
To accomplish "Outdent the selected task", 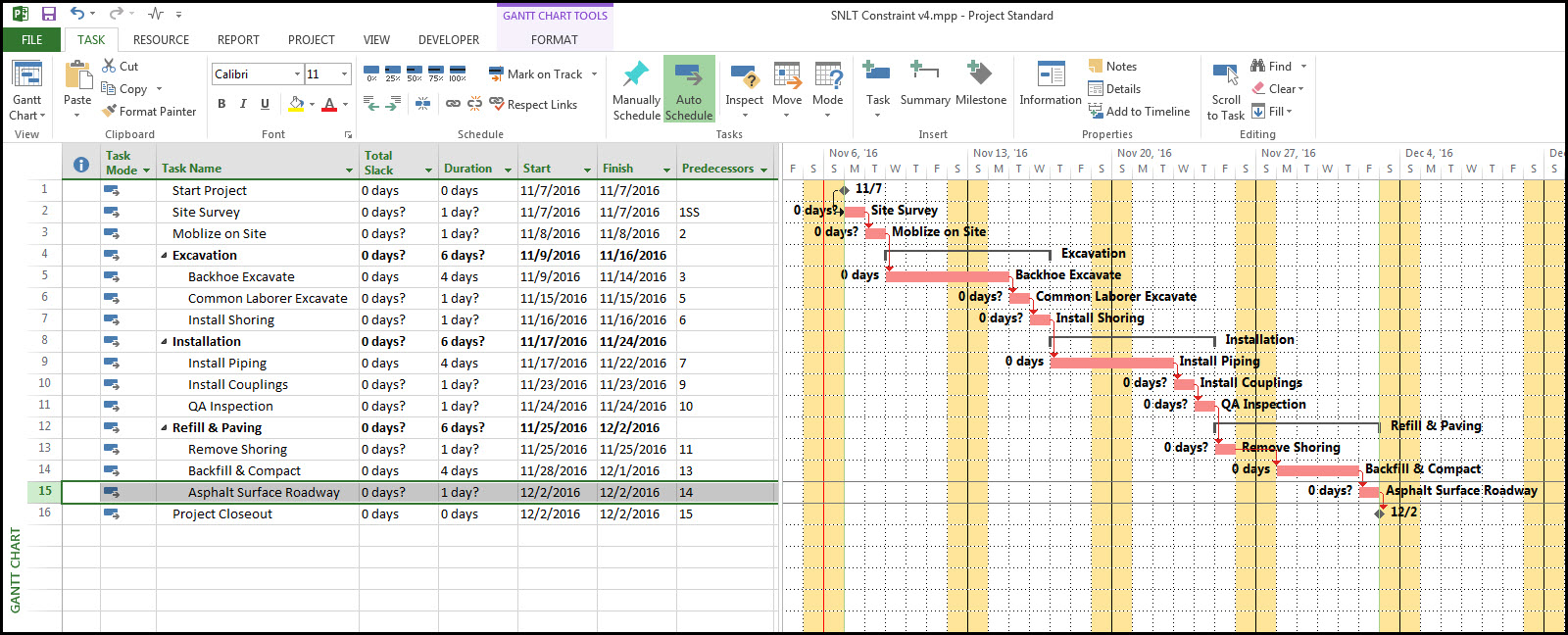I will point(370,103).
